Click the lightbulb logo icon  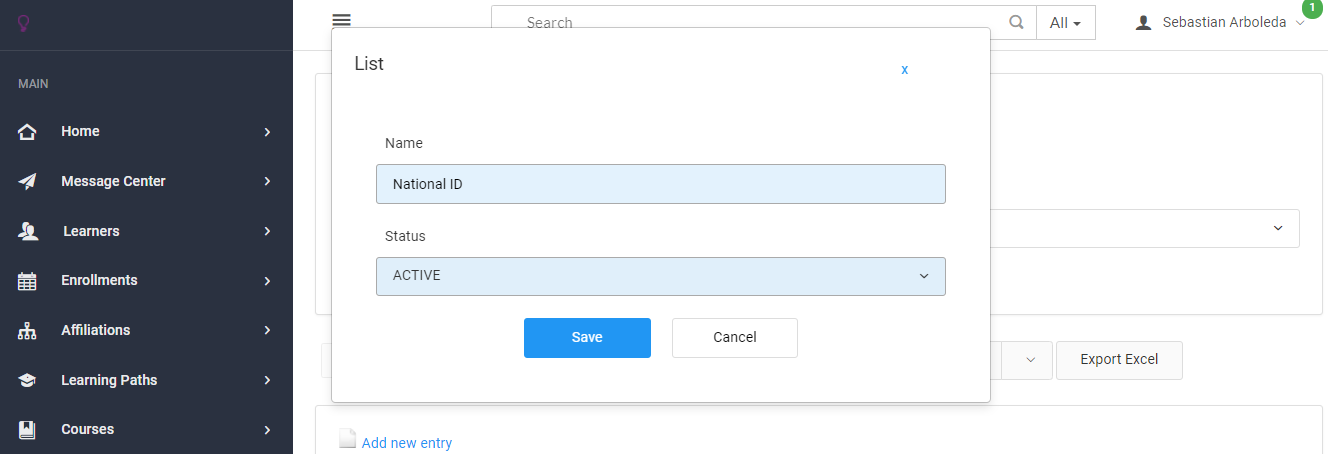pyautogui.click(x=24, y=23)
